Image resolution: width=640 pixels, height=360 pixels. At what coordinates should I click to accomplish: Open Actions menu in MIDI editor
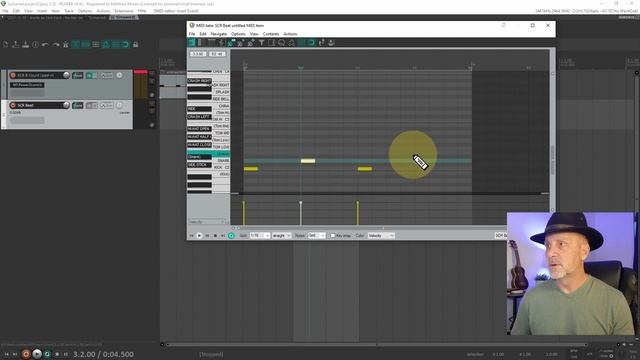290,34
